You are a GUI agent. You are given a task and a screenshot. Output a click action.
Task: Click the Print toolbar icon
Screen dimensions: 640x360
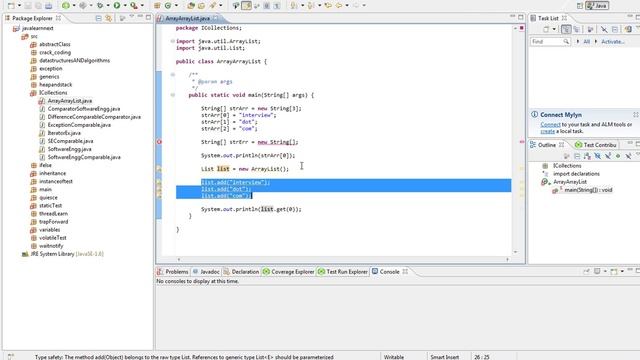pyautogui.click(x=48, y=6)
